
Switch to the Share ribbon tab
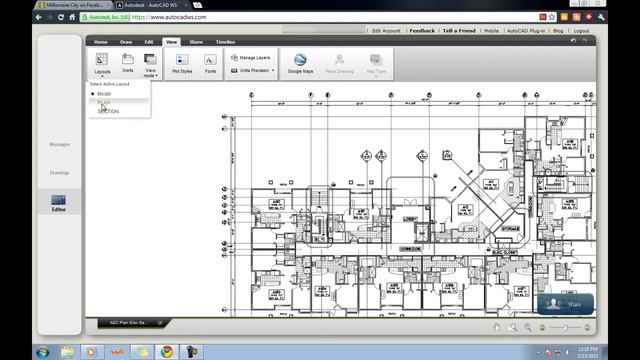[x=196, y=42]
